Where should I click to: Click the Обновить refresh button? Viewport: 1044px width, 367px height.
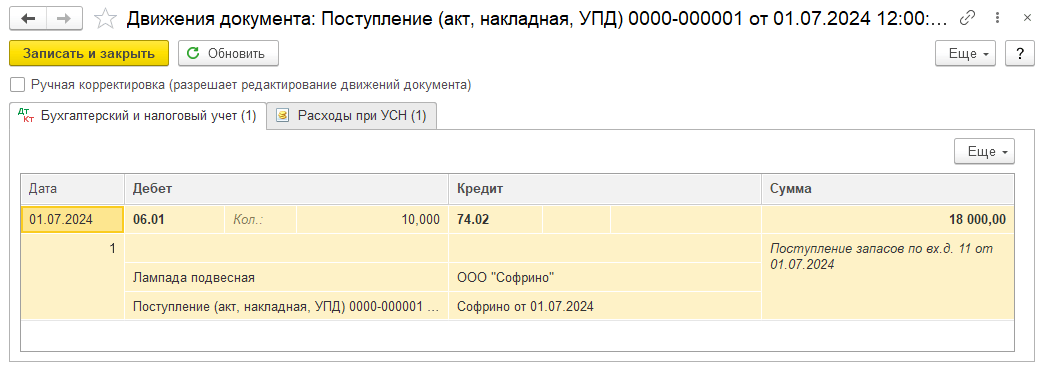tap(228, 54)
